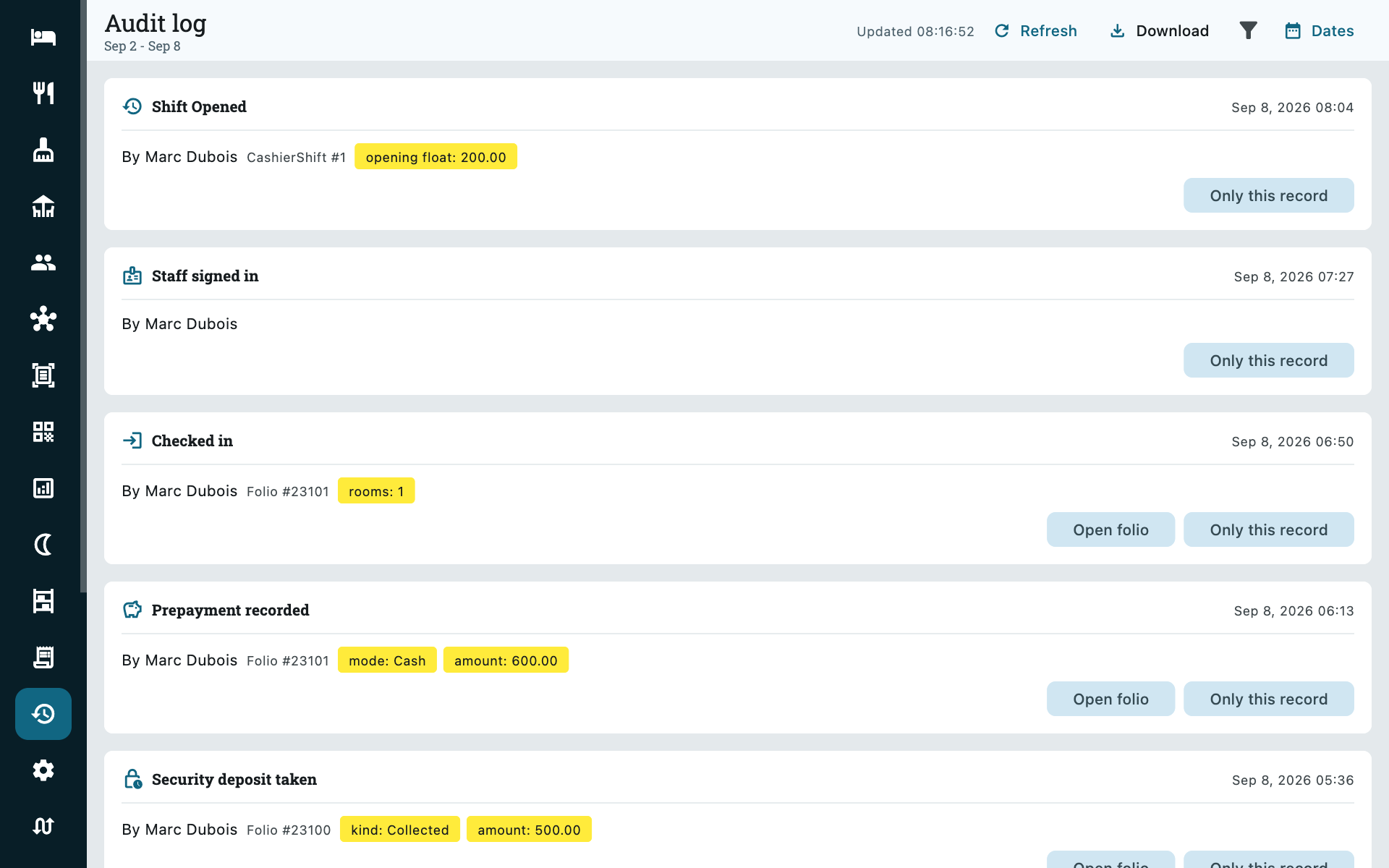
Task: Click the Checked in arrow icon
Action: [x=132, y=441]
